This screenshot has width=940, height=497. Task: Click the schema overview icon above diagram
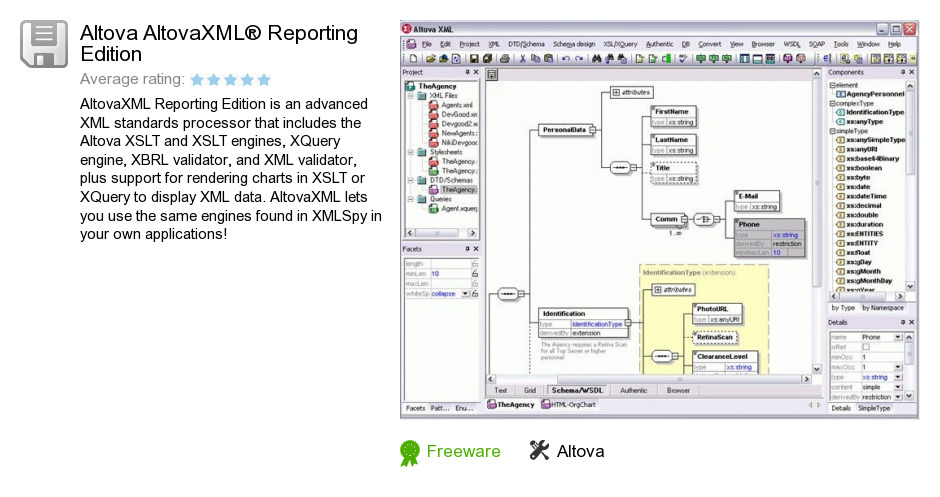click(x=492, y=75)
